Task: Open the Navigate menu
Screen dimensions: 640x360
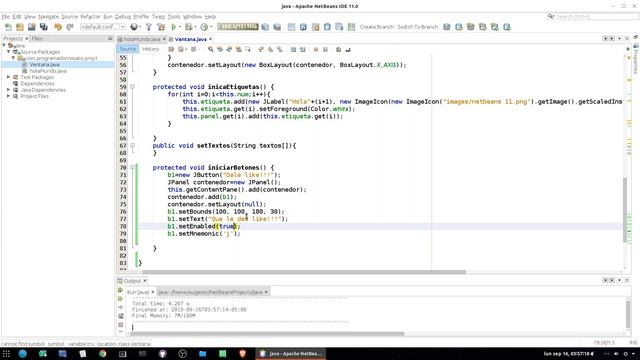Action: [49, 17]
